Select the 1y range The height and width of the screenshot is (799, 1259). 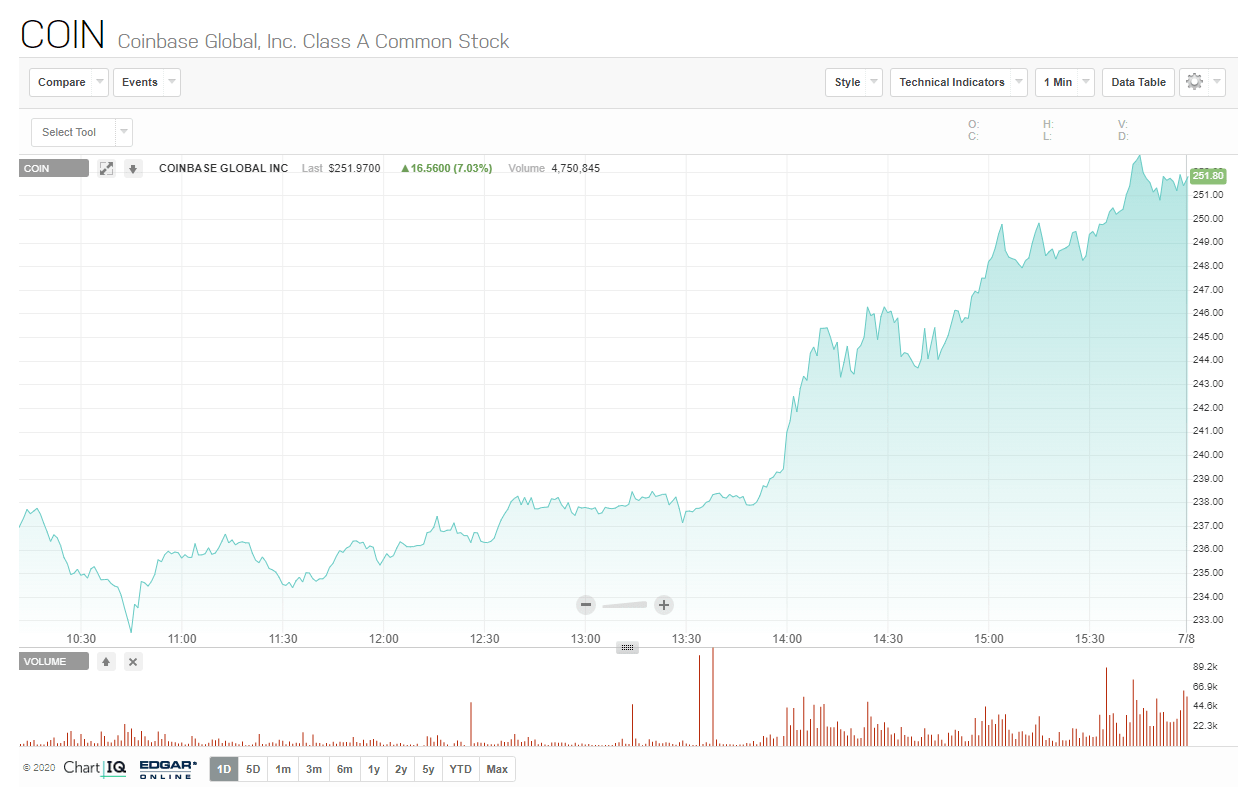(374, 769)
